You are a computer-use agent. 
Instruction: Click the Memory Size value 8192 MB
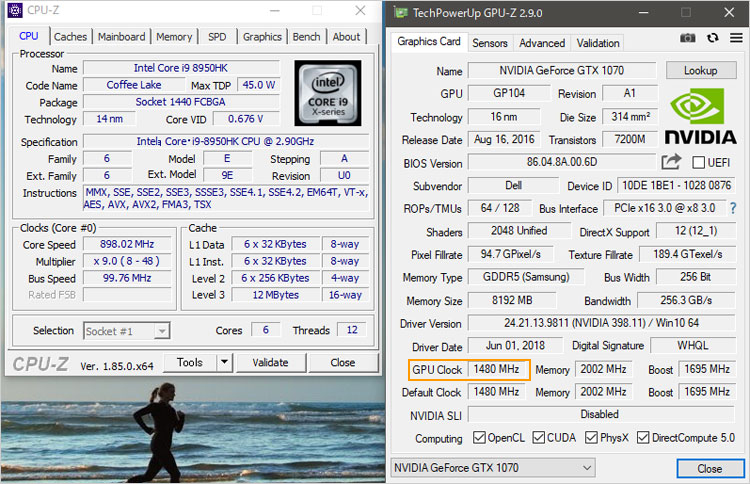[512, 300]
